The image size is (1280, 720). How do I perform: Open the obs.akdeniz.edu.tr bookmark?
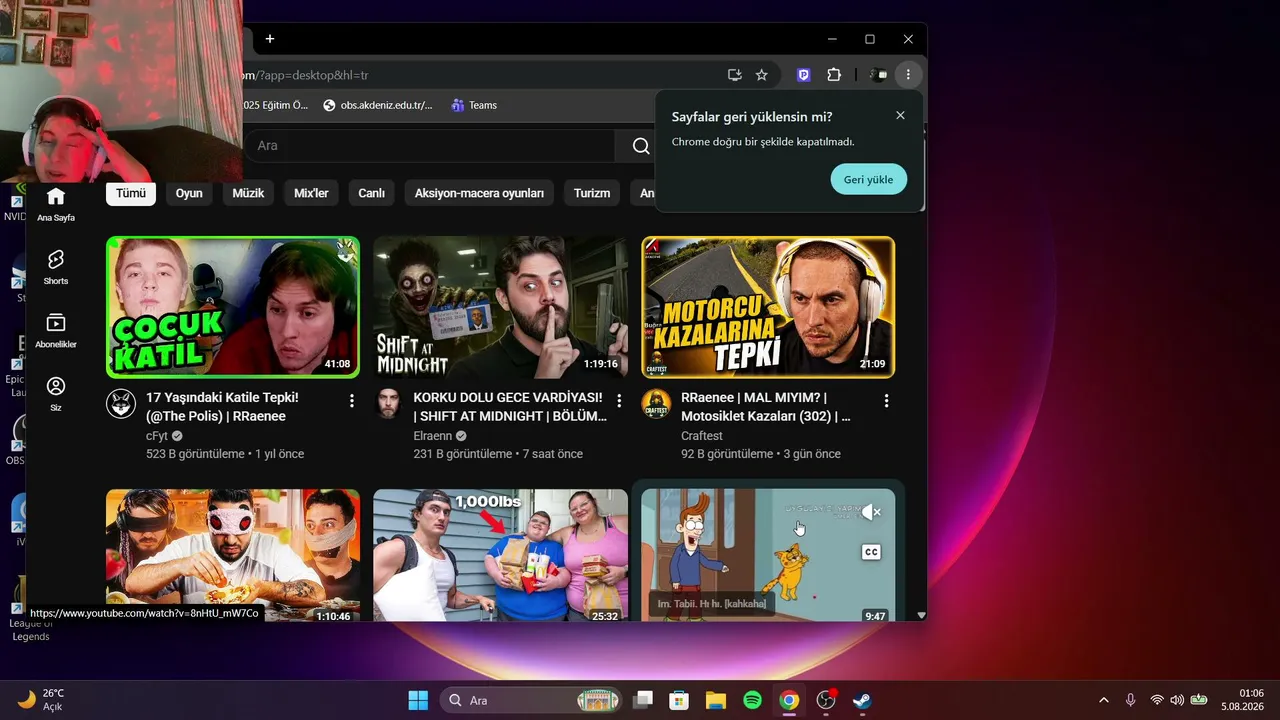(x=378, y=105)
